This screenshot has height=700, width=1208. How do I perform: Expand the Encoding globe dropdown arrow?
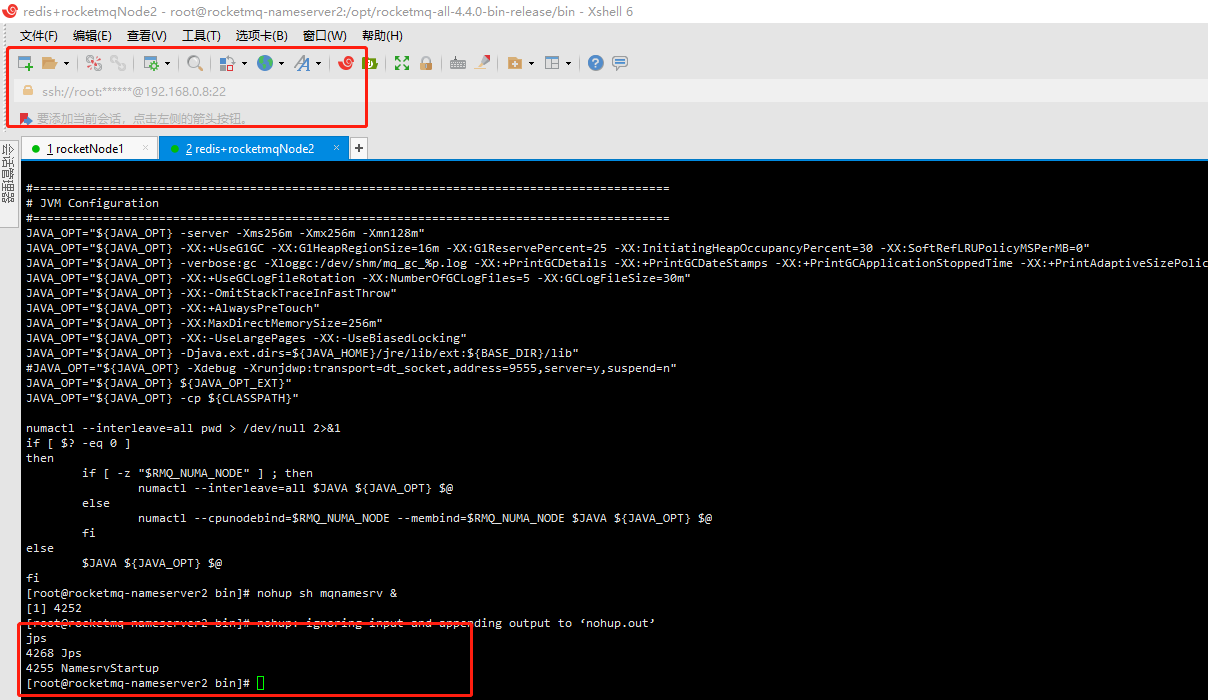coord(281,63)
